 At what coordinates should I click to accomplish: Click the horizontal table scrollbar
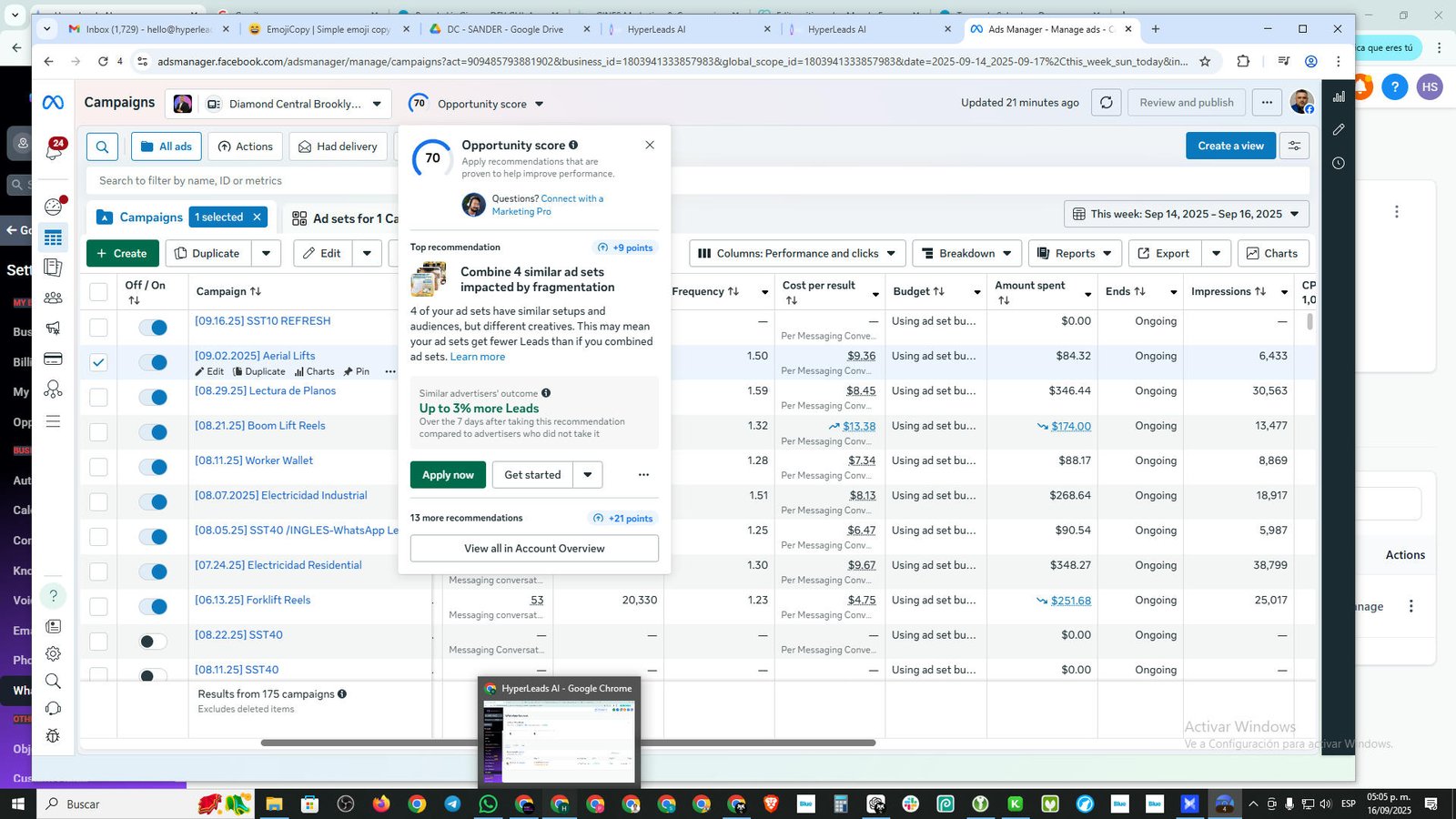(x=568, y=743)
